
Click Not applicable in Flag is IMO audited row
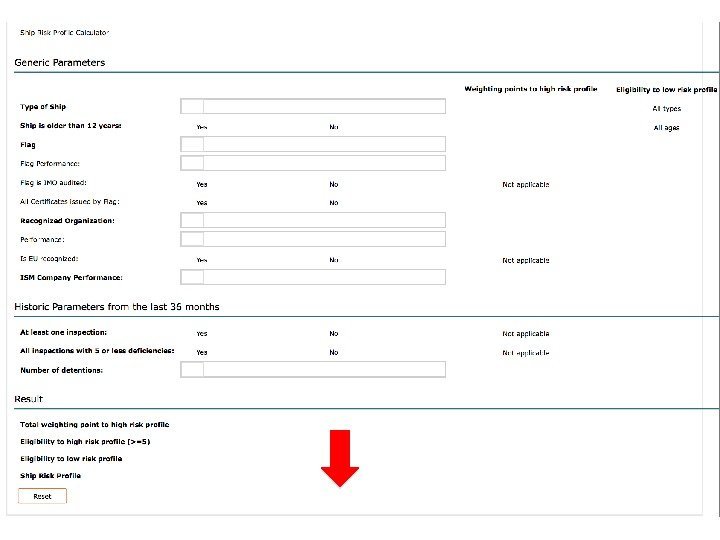(526, 184)
